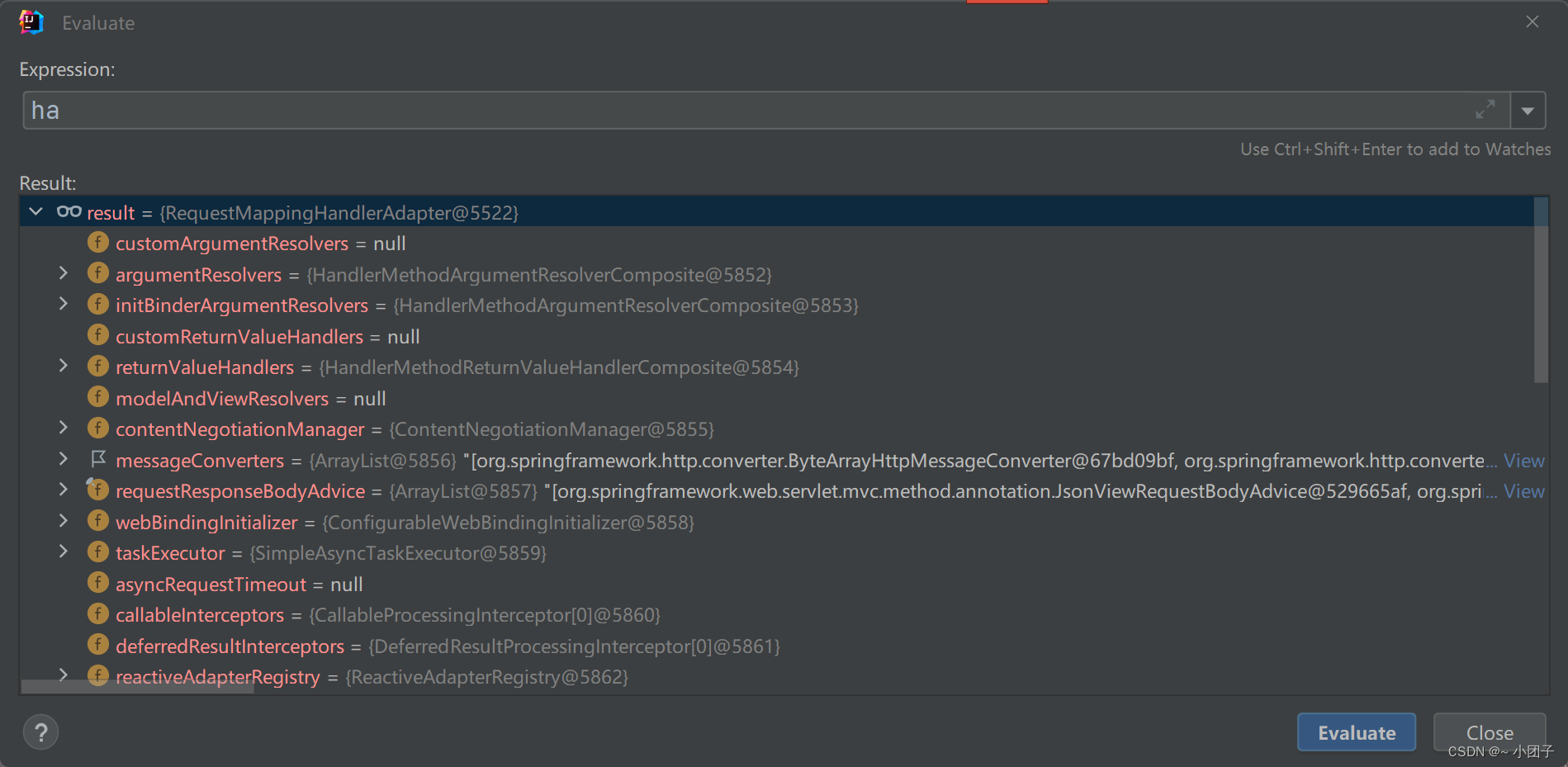Click the Close button
1568x767 pixels.
pos(1490,732)
